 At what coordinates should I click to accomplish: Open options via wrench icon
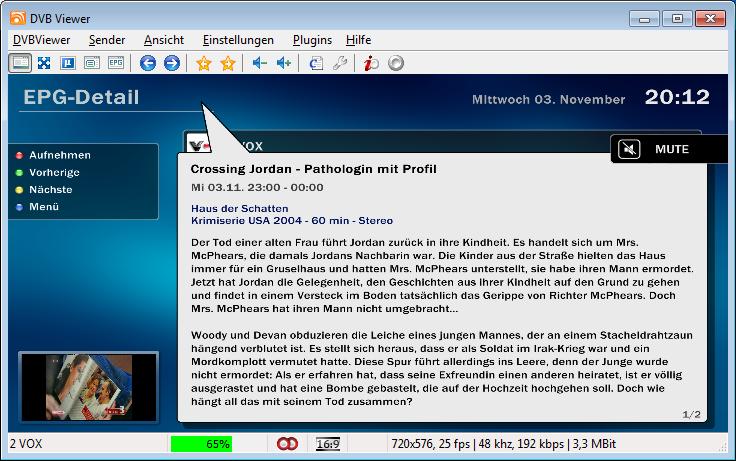click(340, 63)
